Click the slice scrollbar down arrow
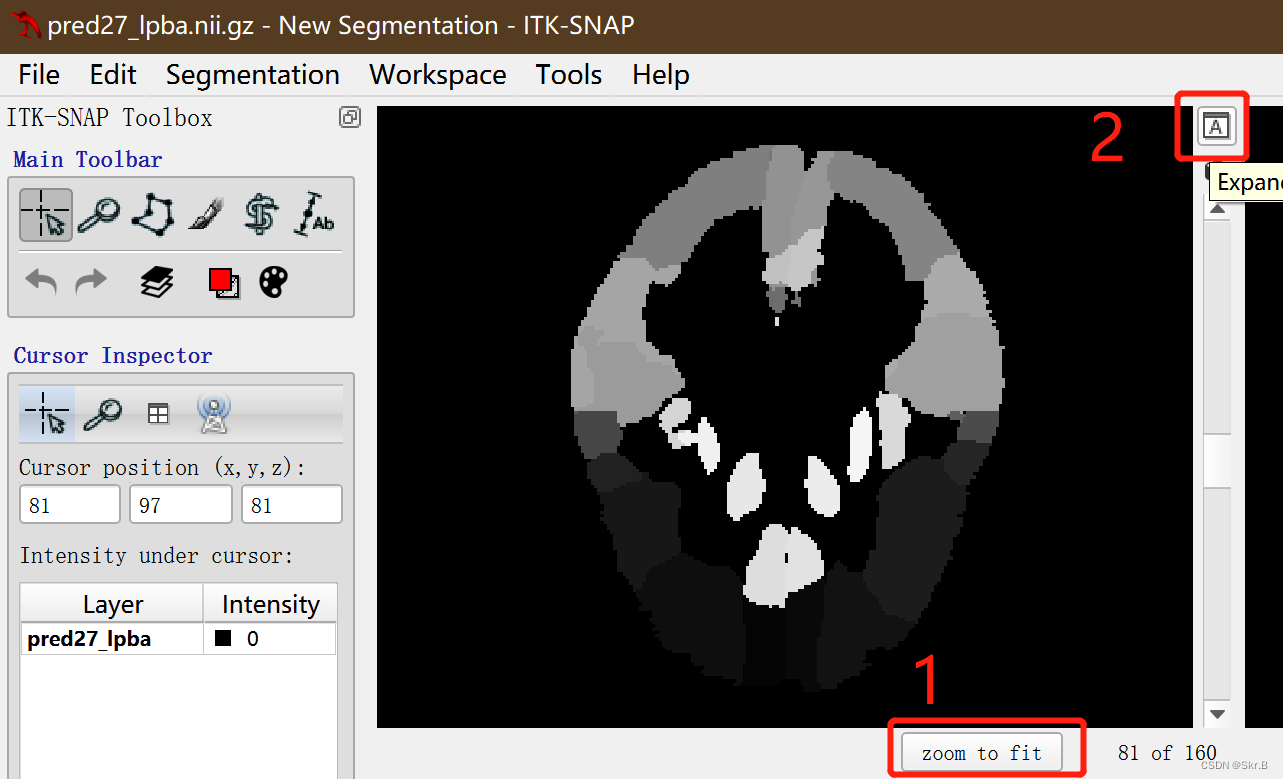Screen dimensions: 1283x779 pyautogui.click(x=1217, y=714)
